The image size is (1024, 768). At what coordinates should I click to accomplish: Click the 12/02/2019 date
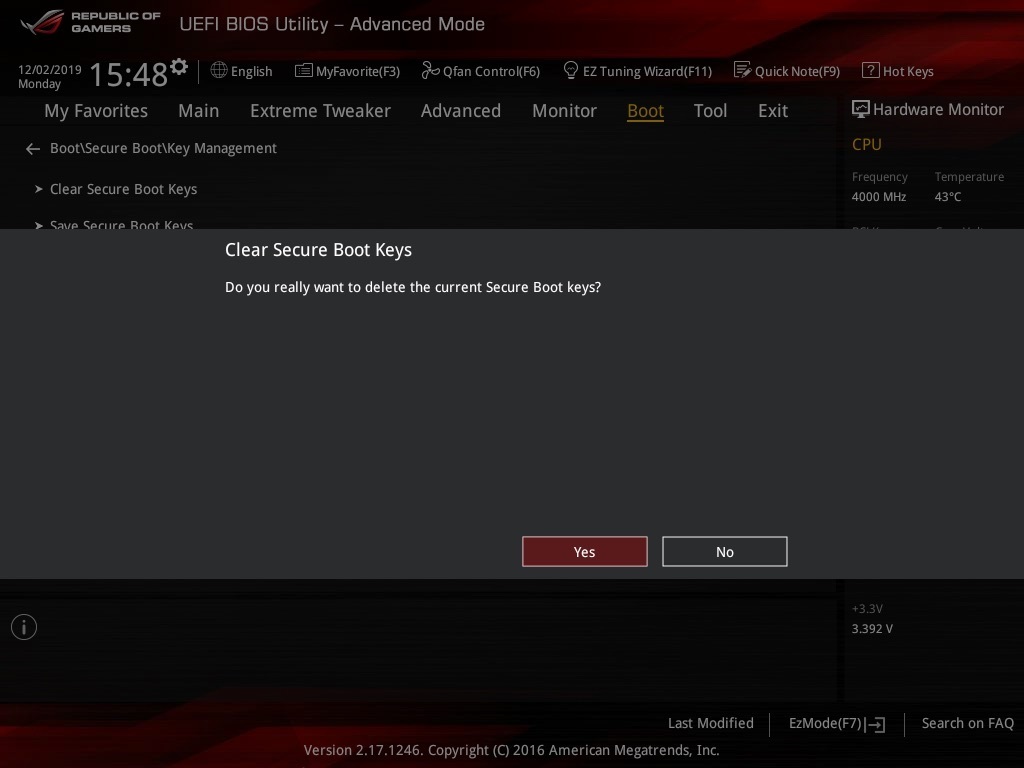tap(50, 69)
